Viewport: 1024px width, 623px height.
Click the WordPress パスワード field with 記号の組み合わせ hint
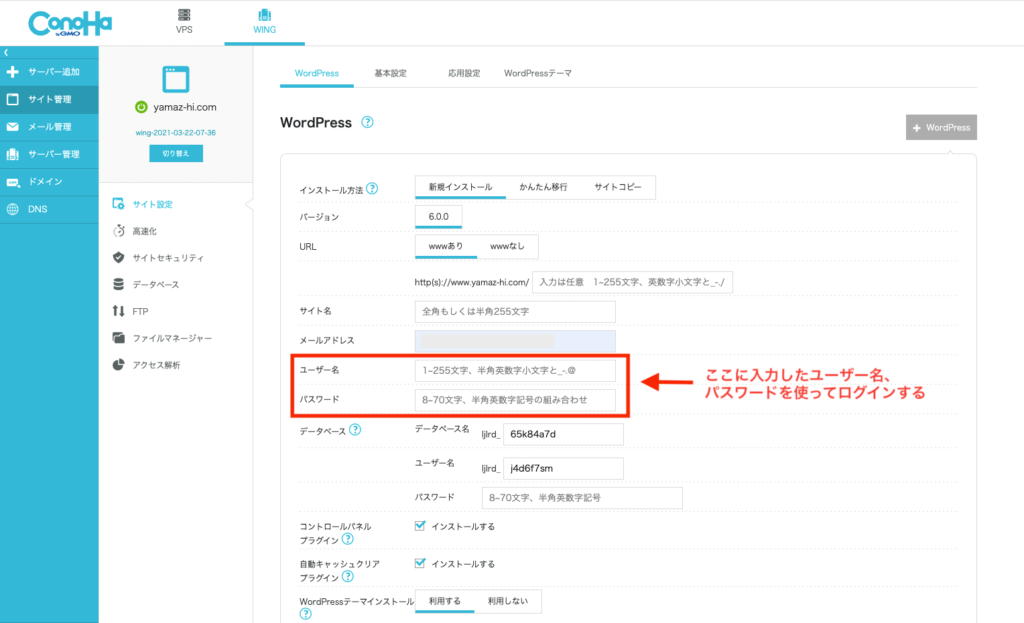[515, 400]
